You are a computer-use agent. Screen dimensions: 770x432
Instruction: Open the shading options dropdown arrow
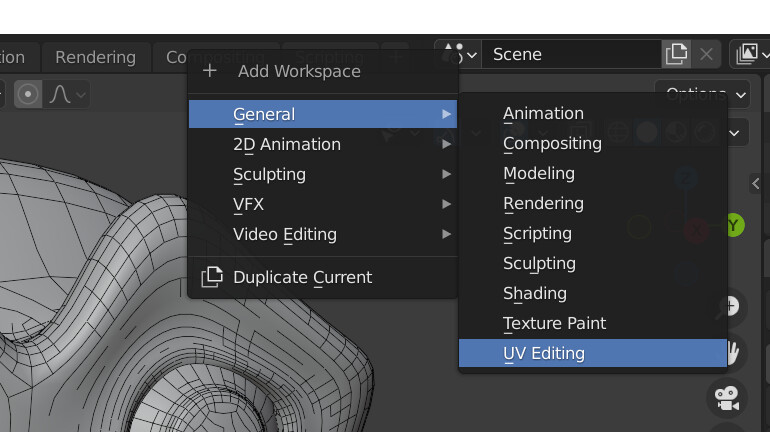734,133
